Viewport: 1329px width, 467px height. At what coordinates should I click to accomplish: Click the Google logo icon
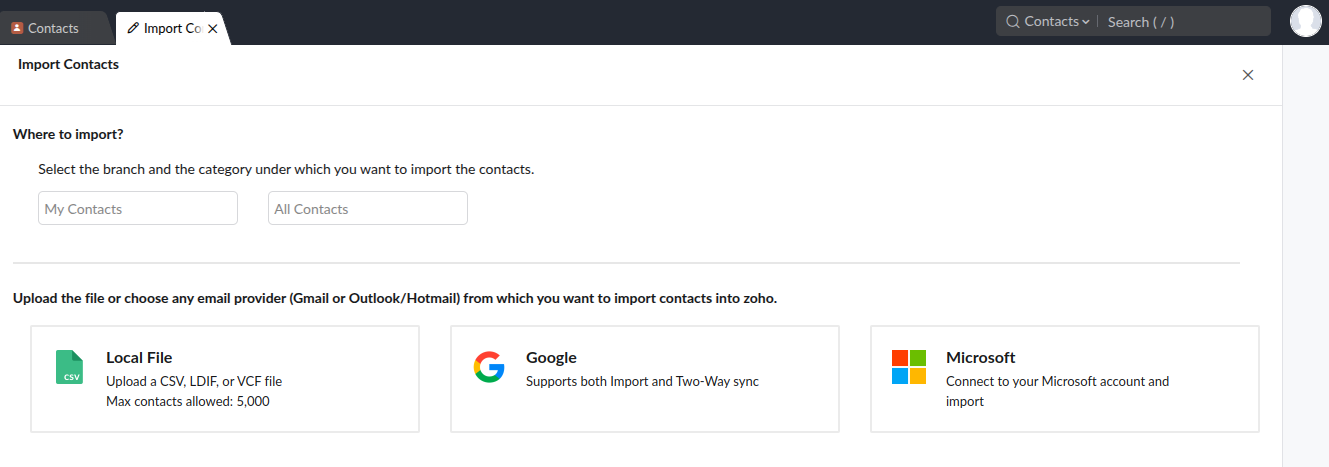coord(489,367)
